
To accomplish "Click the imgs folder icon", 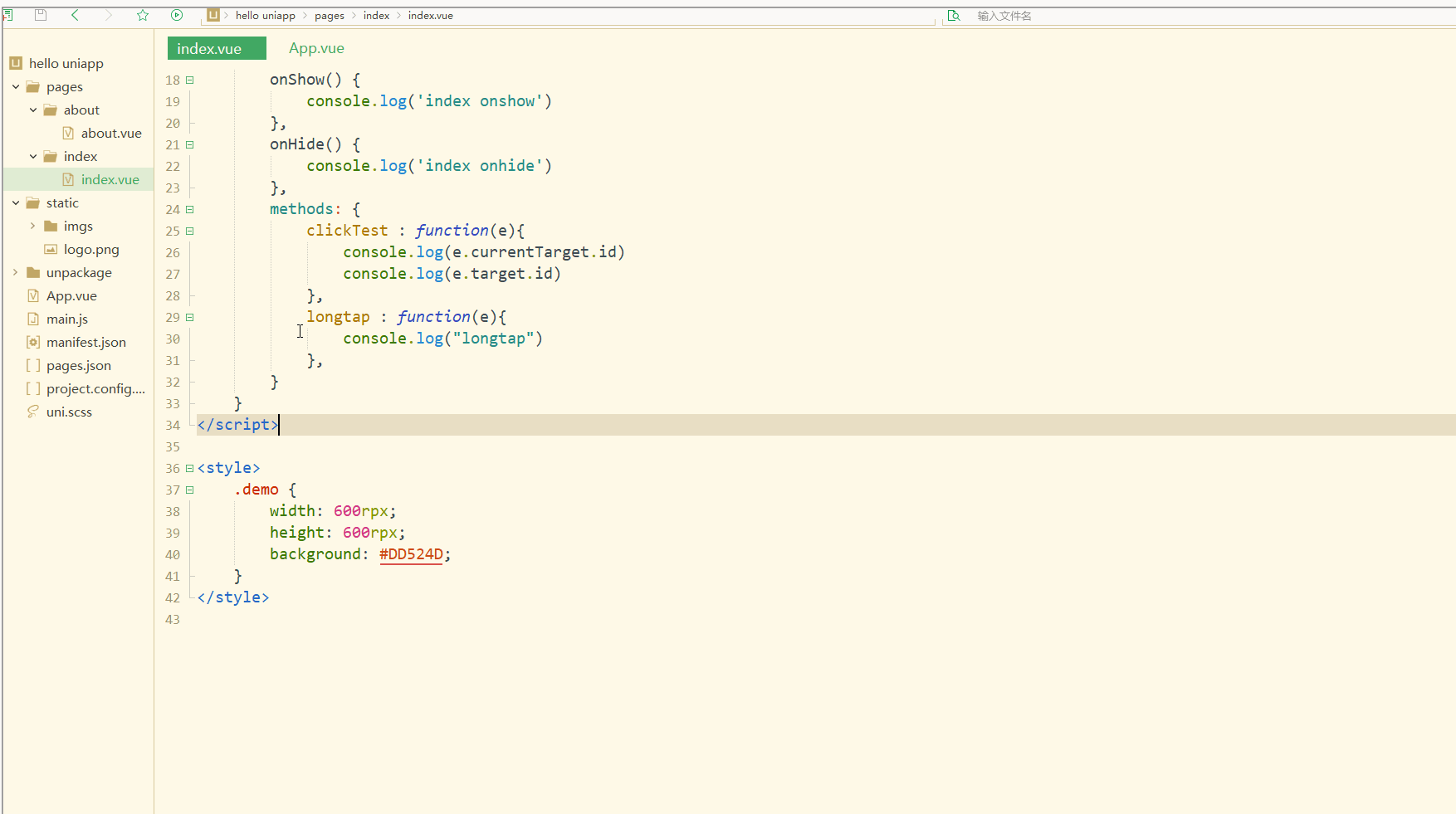I will click(x=51, y=226).
